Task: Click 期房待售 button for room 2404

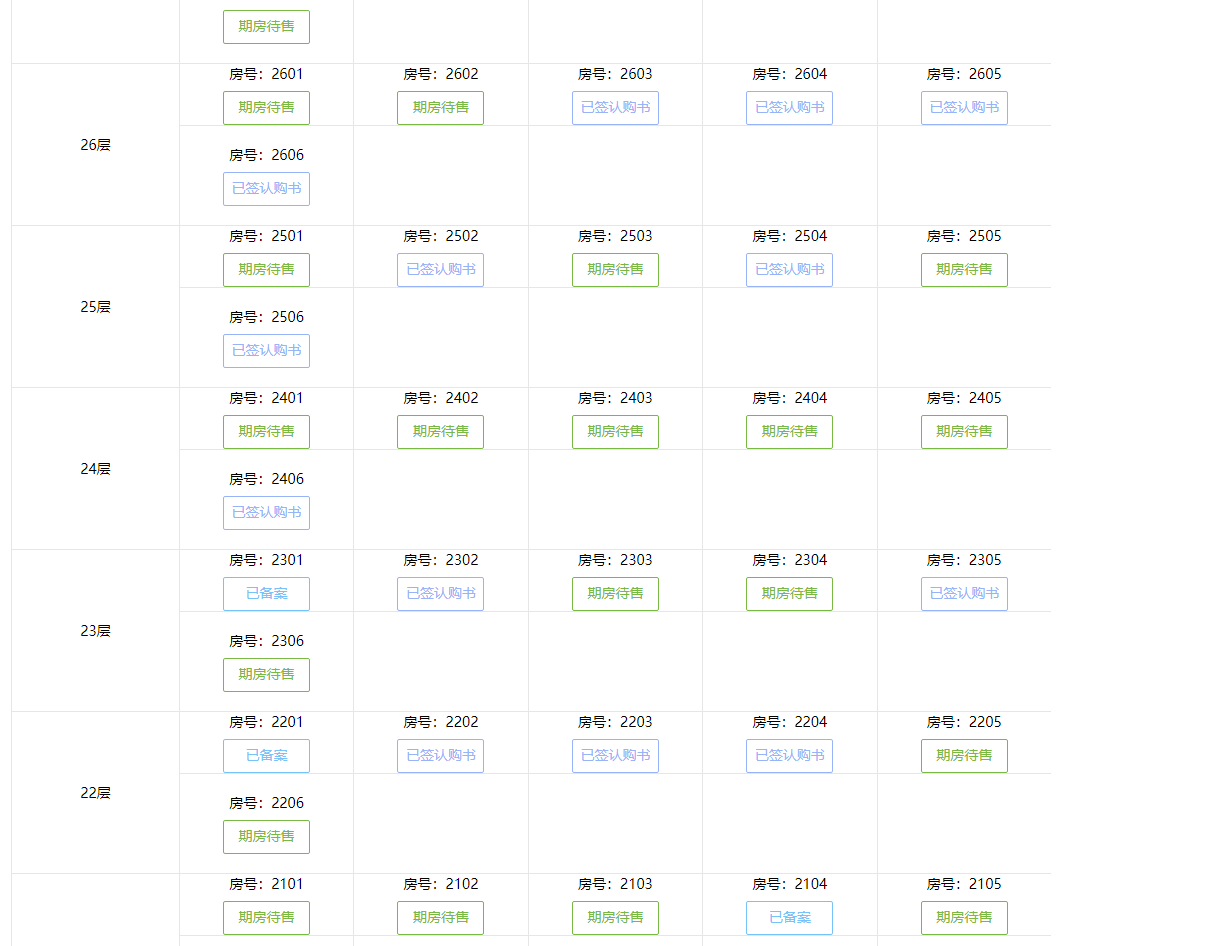Action: click(x=789, y=432)
